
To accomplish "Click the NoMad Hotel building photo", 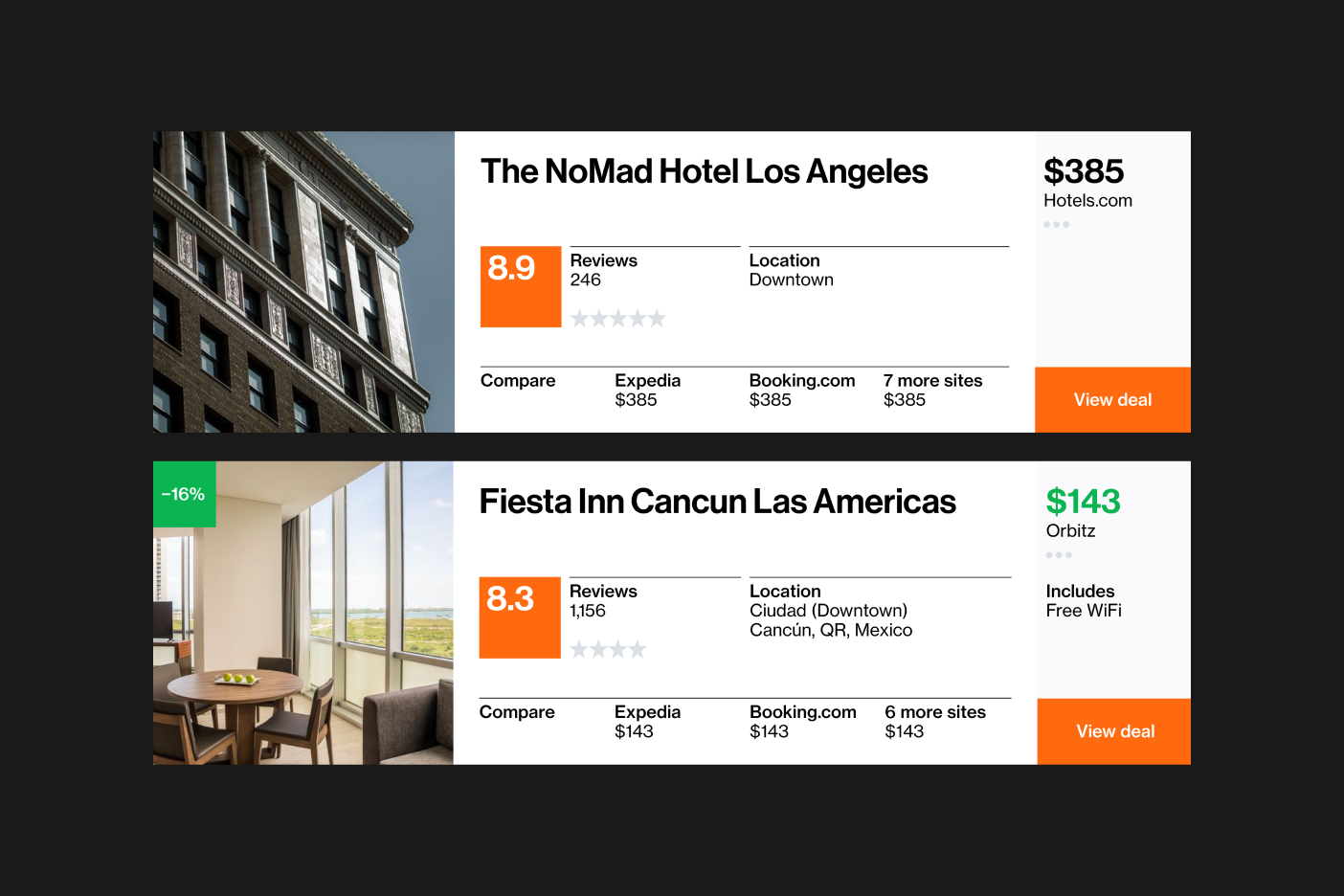I will pos(303,281).
